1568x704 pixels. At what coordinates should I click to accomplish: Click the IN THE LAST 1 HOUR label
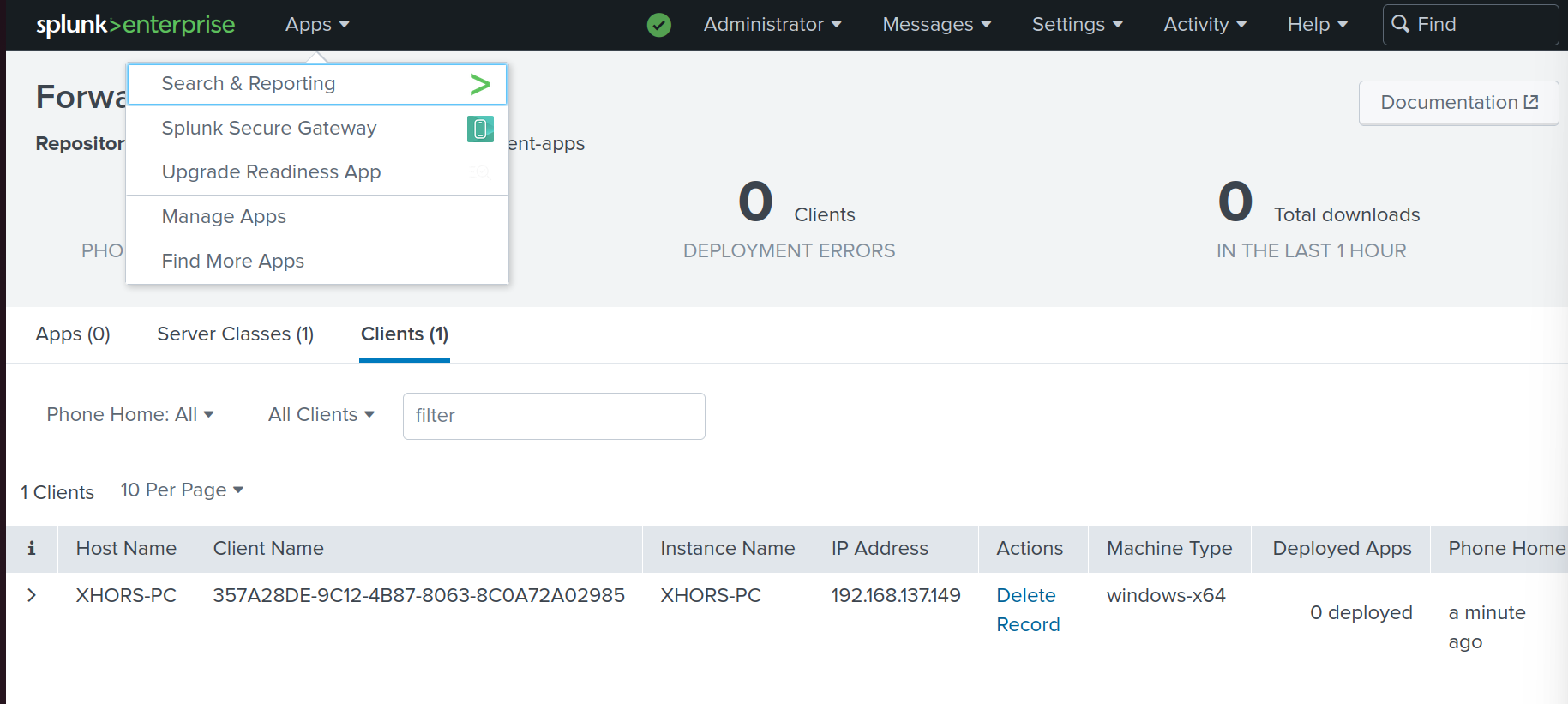(1311, 251)
